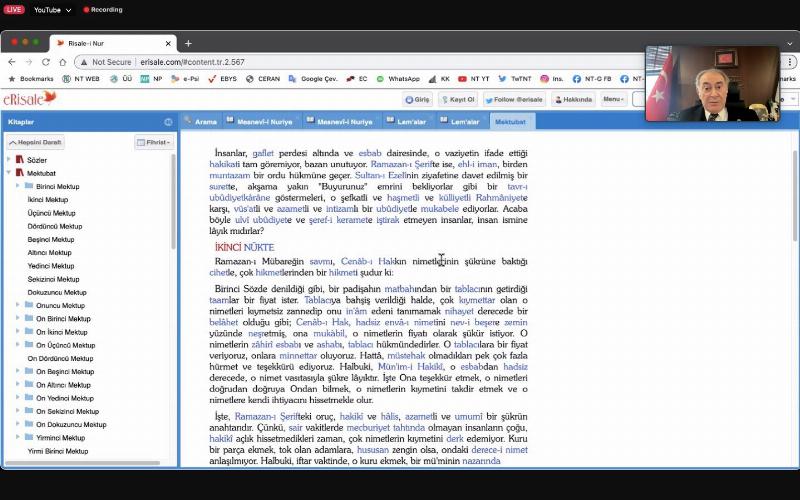Open the NT WEB bookmark
800x500 pixels.
[81, 79]
